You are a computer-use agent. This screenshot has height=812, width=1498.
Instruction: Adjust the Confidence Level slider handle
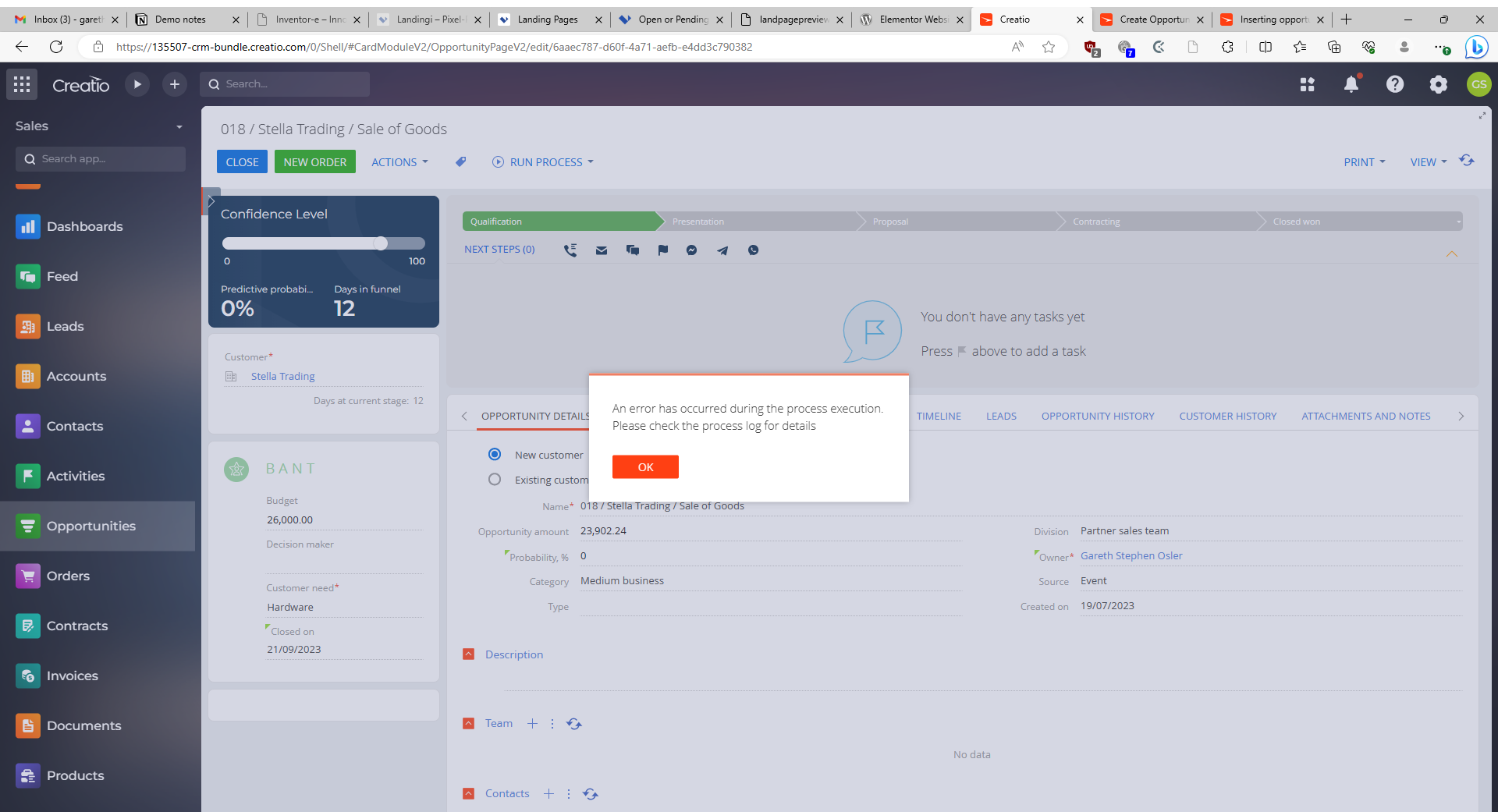coord(381,243)
